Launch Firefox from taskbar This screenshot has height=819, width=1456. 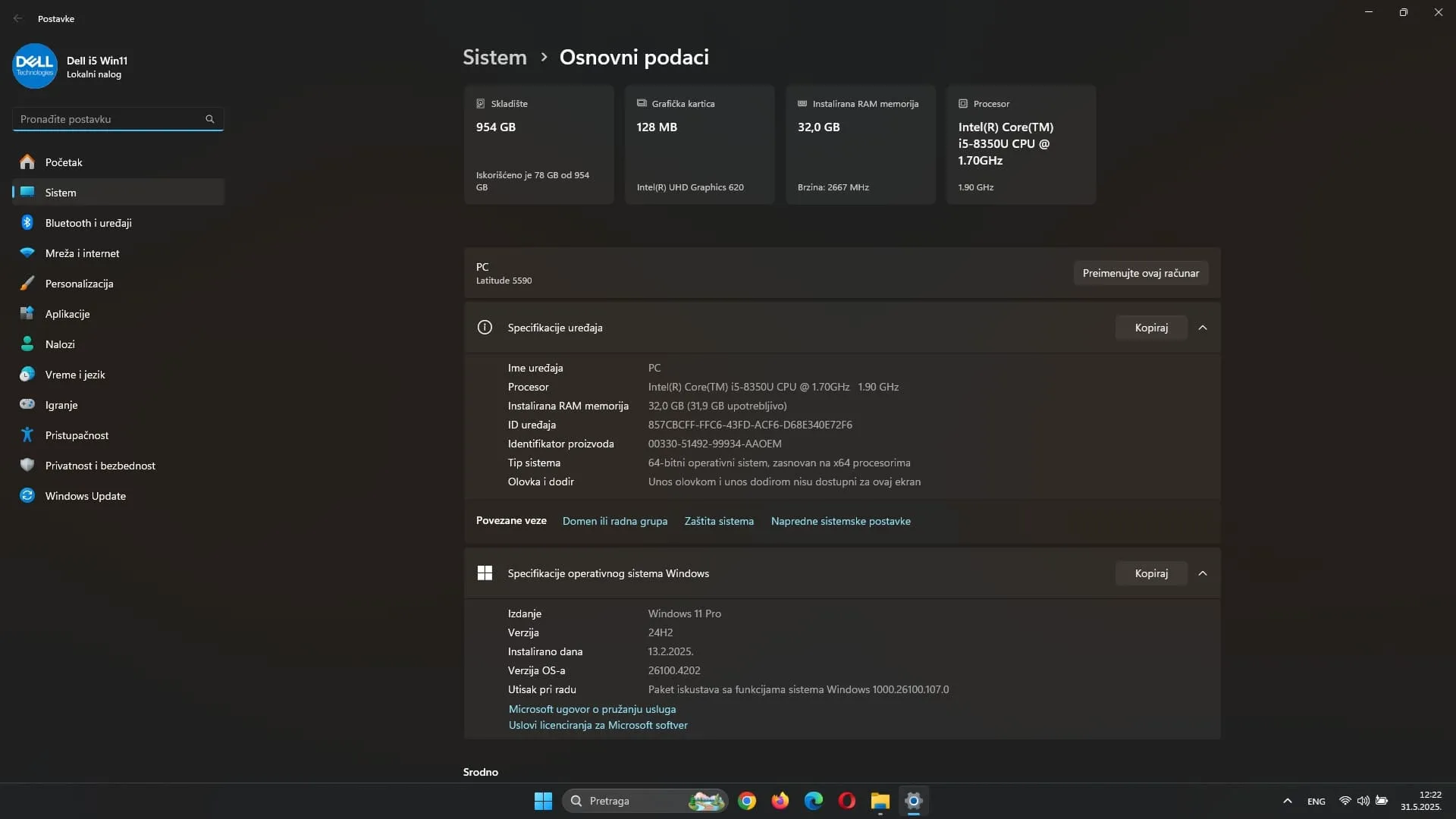pos(780,801)
